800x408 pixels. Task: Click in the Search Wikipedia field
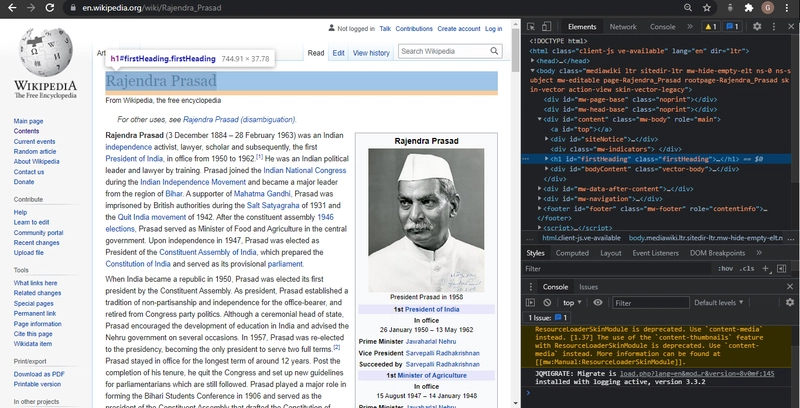(443, 51)
